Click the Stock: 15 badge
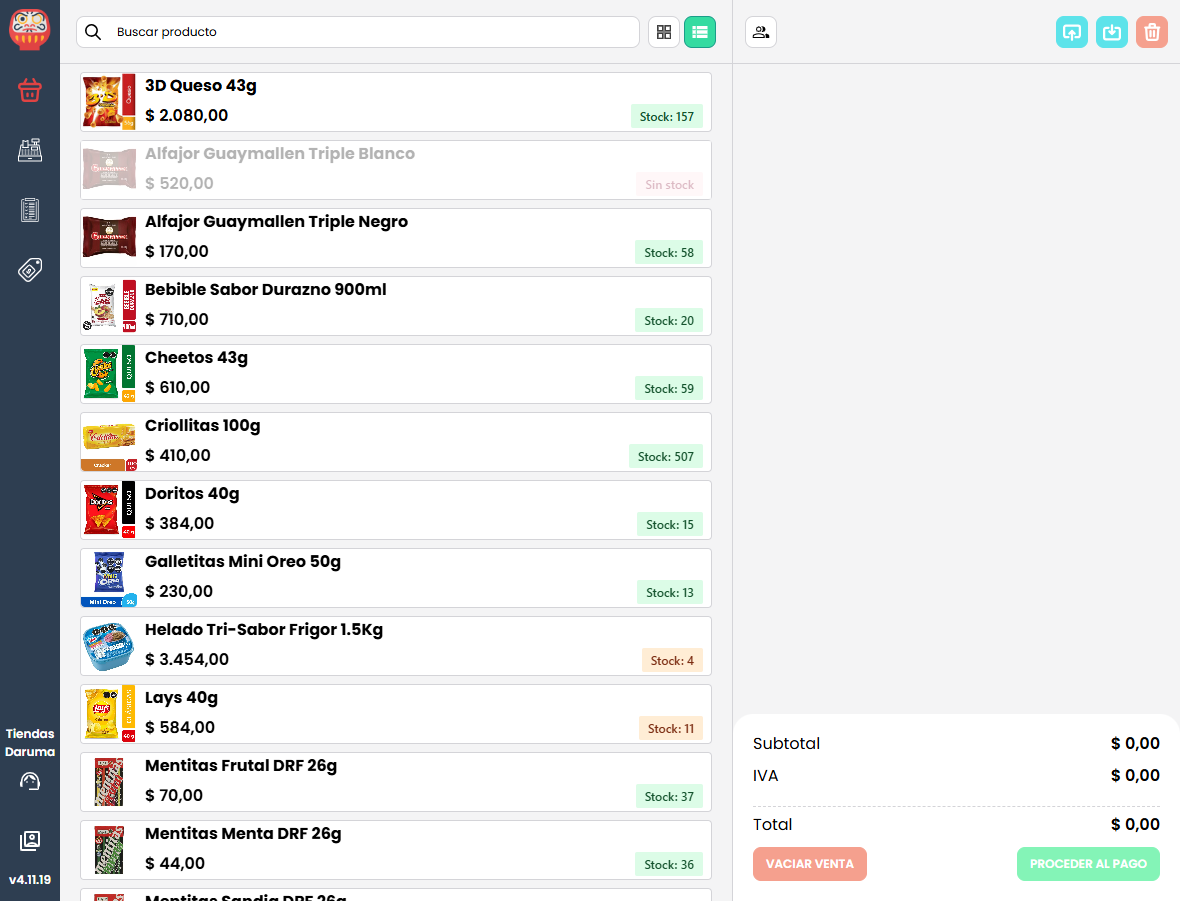 point(670,525)
